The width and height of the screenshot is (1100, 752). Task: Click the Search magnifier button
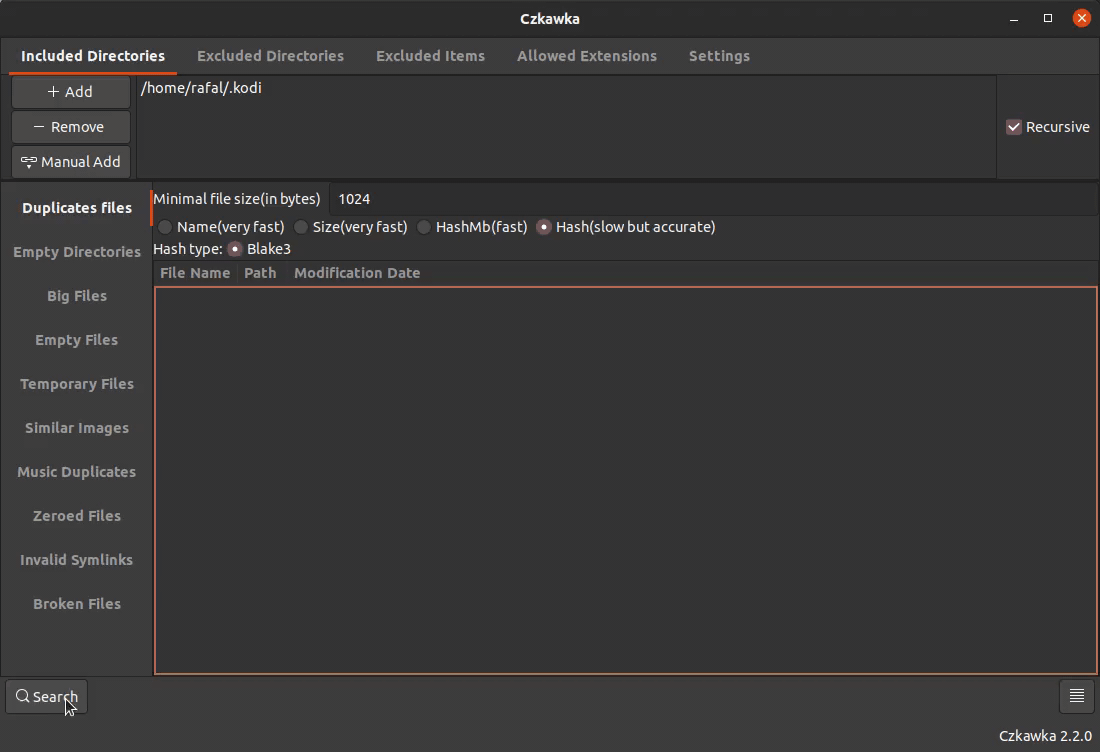[x=47, y=697]
